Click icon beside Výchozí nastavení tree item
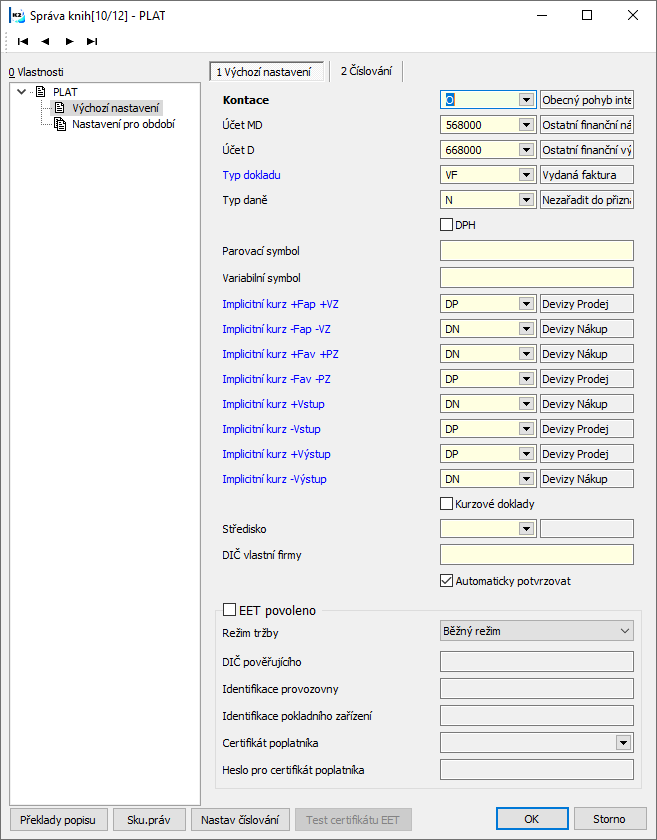657x840 pixels. pyautogui.click(x=59, y=108)
